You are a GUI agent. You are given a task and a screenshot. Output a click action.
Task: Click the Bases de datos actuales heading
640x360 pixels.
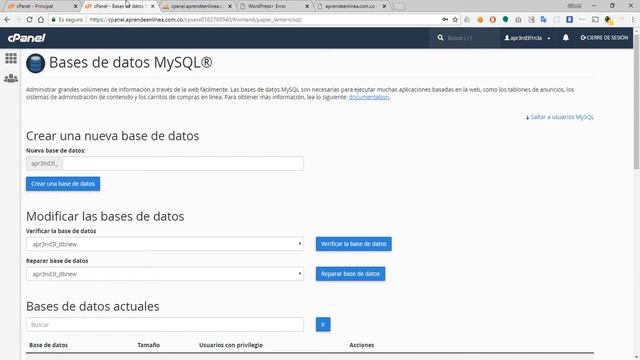point(93,306)
